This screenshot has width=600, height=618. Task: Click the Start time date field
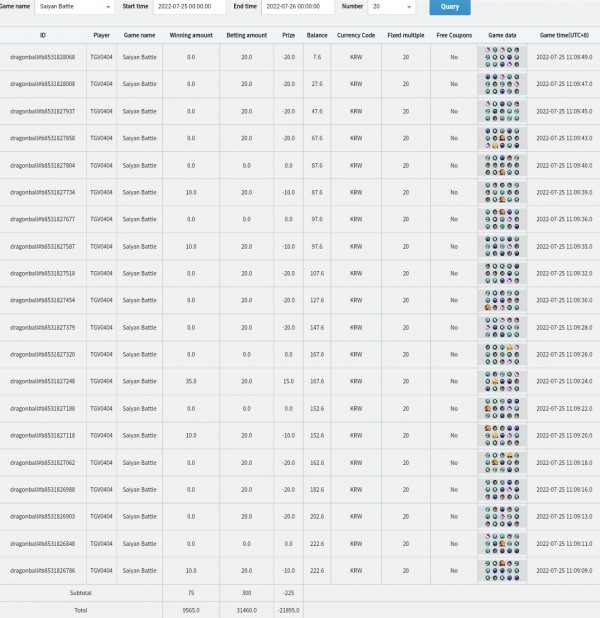pos(189,7)
